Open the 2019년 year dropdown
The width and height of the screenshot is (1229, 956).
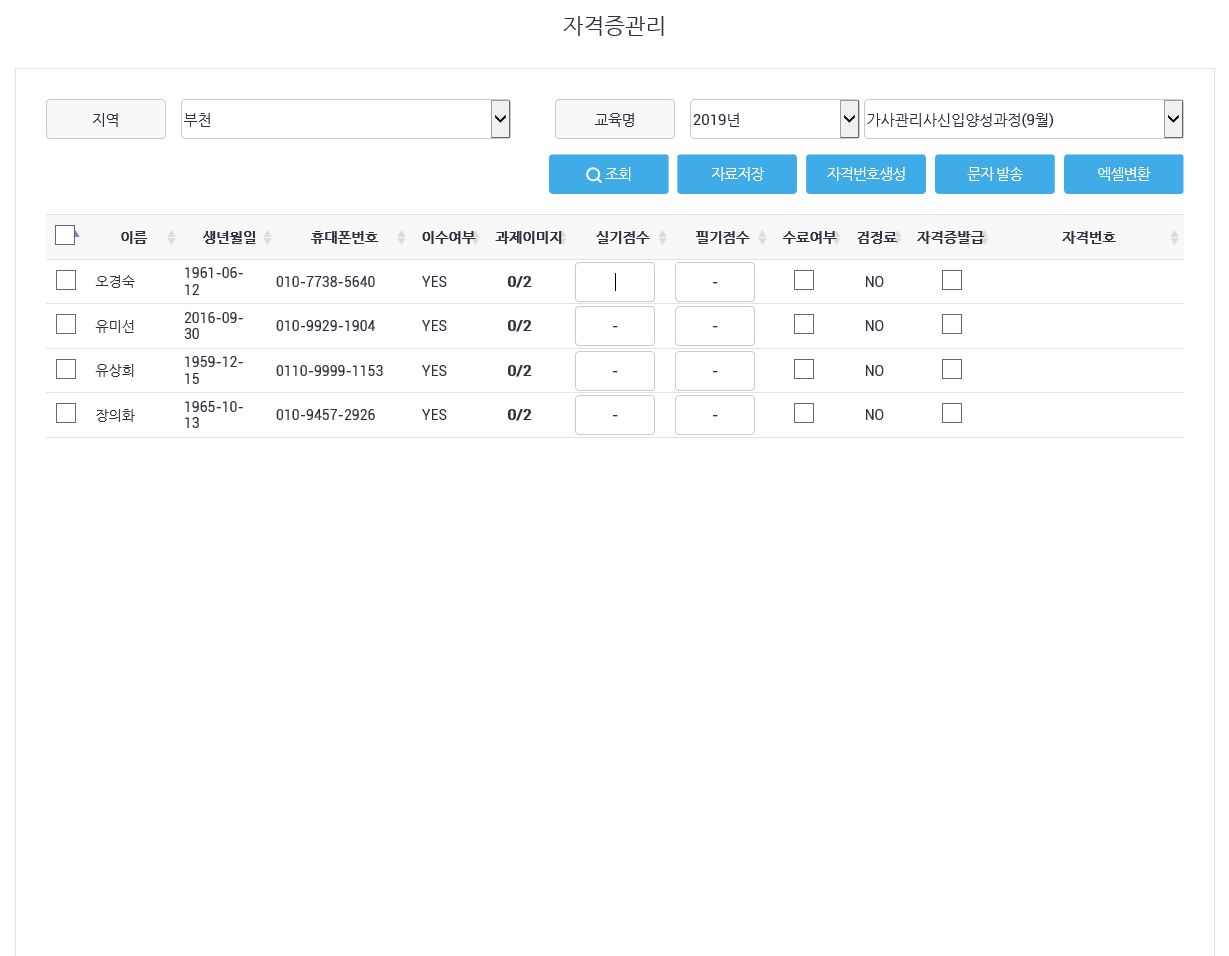coord(774,119)
